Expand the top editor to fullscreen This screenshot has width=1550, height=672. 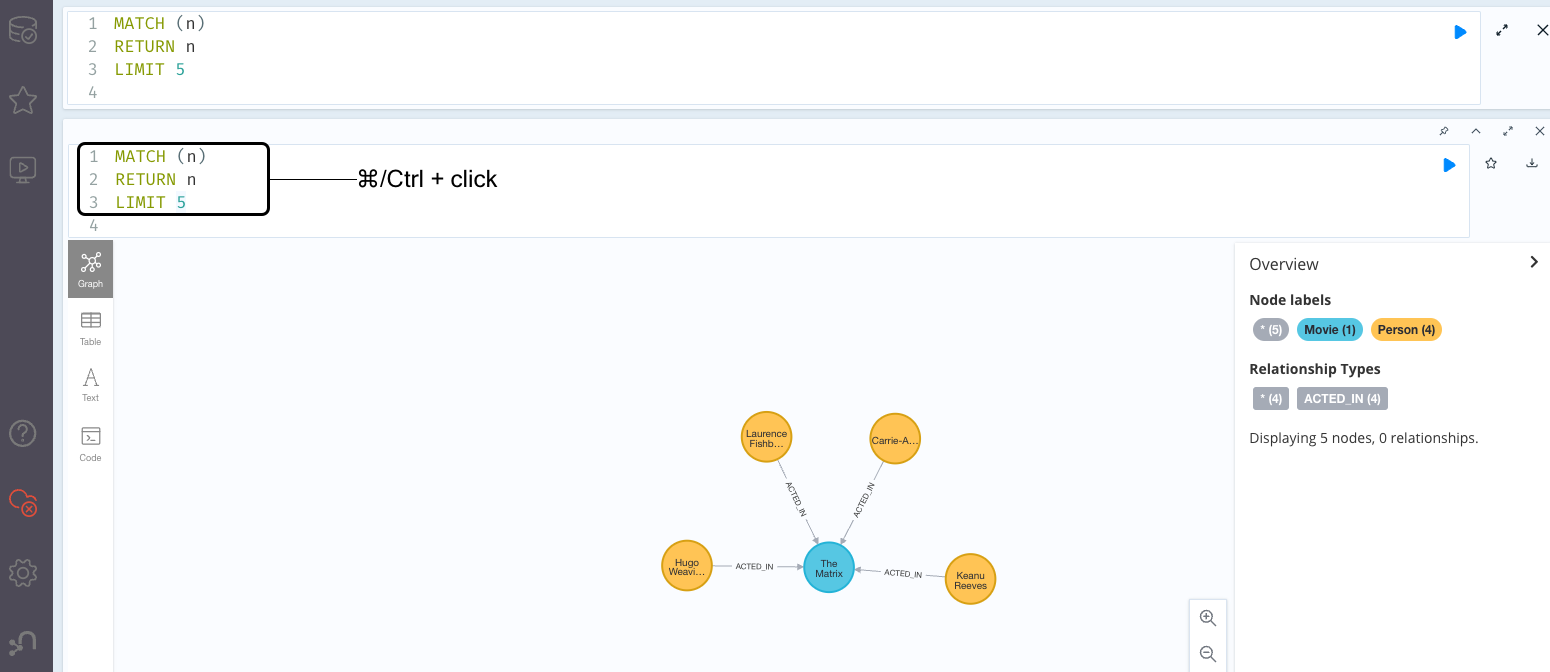pyautogui.click(x=1501, y=31)
